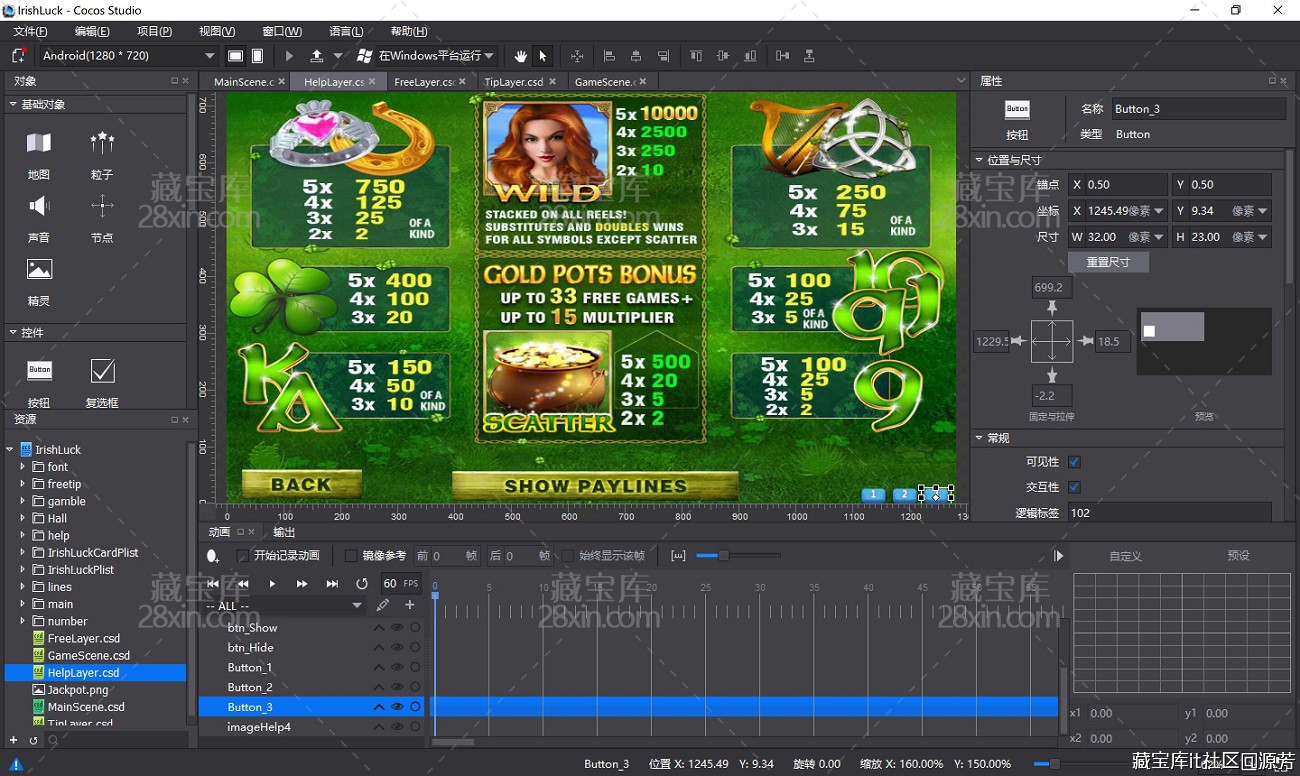Viewport: 1300px width, 776px height.
Task: Click the SHOW PAYLINES button in canvas
Action: click(595, 486)
